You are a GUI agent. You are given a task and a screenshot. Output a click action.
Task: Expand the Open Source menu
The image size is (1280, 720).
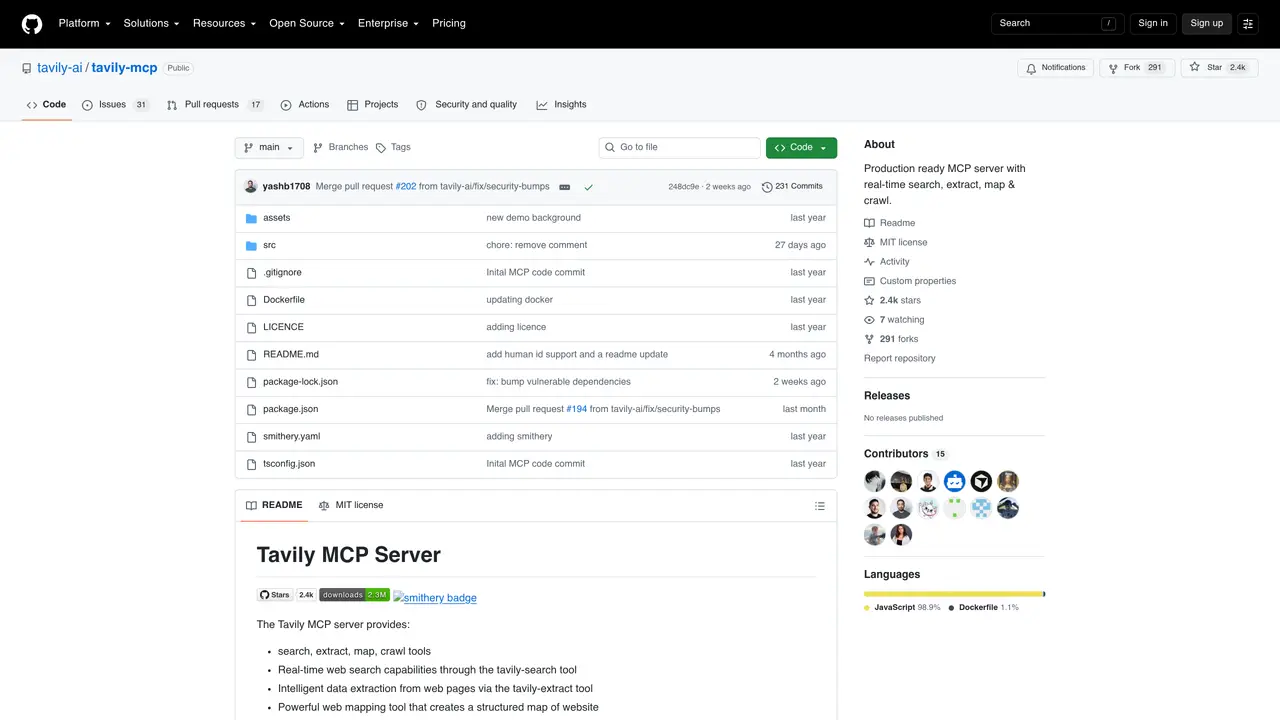click(x=306, y=23)
